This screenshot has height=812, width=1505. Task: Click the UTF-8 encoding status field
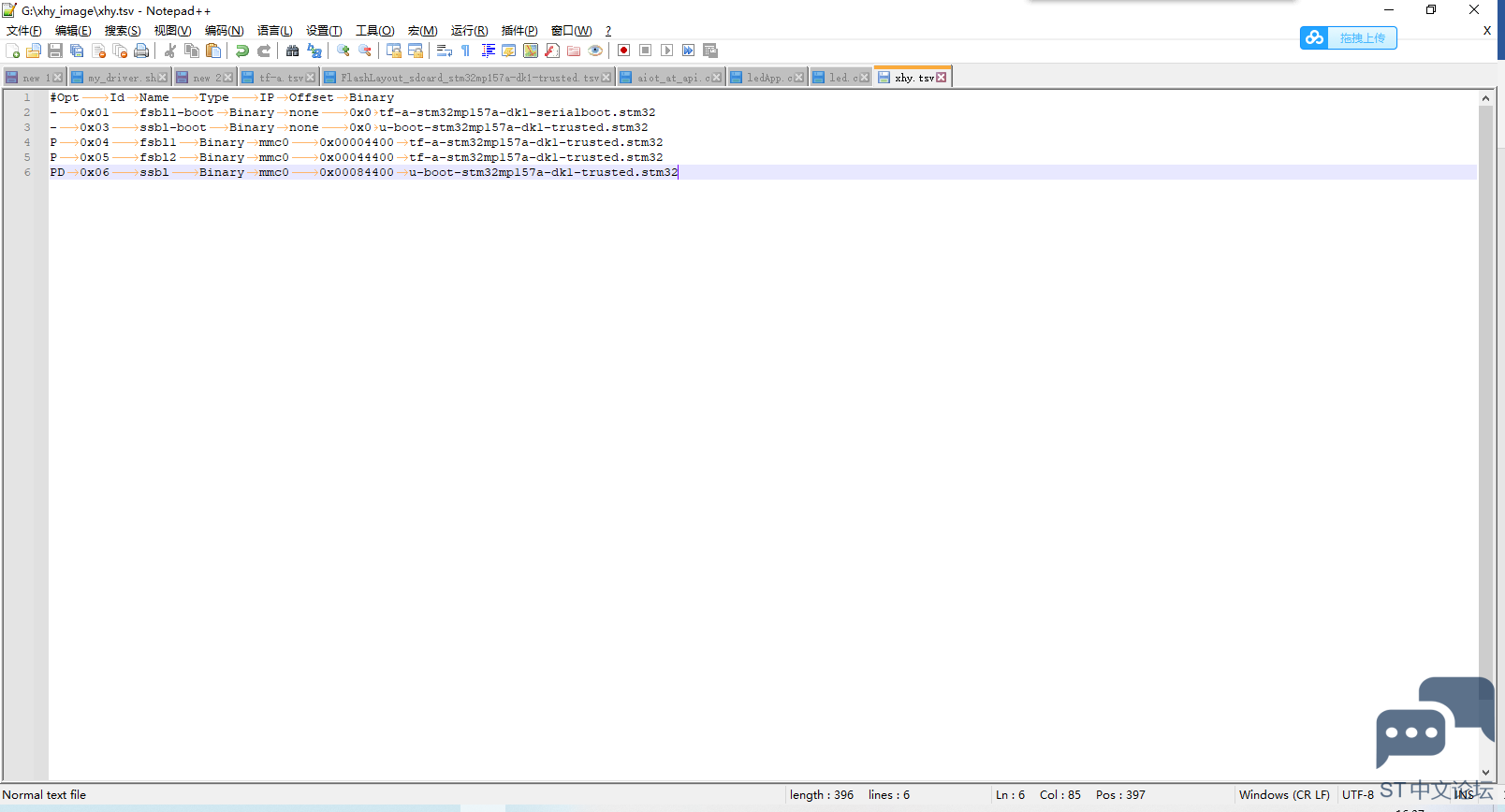[1358, 795]
